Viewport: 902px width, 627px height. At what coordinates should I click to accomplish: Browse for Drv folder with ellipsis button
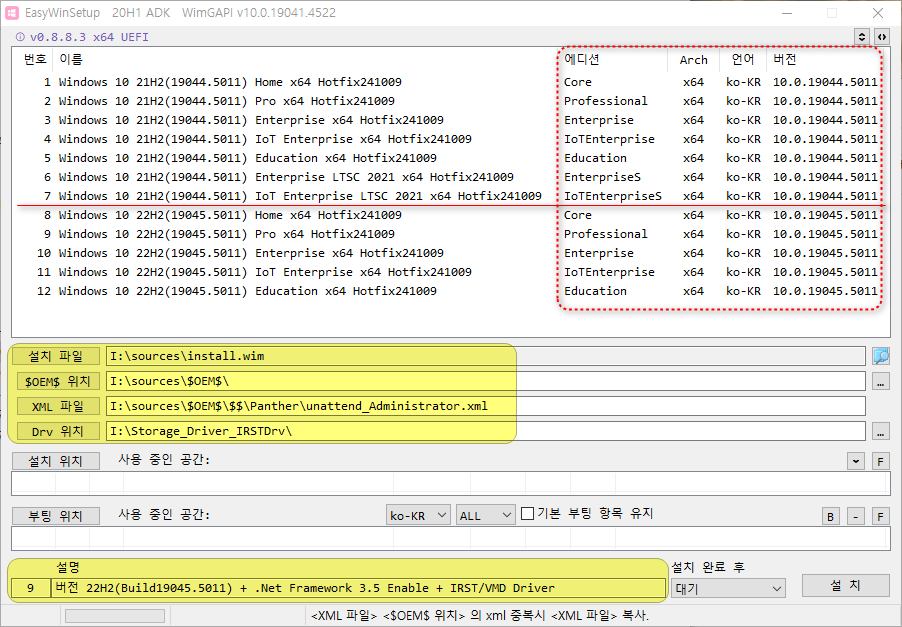(x=880, y=431)
